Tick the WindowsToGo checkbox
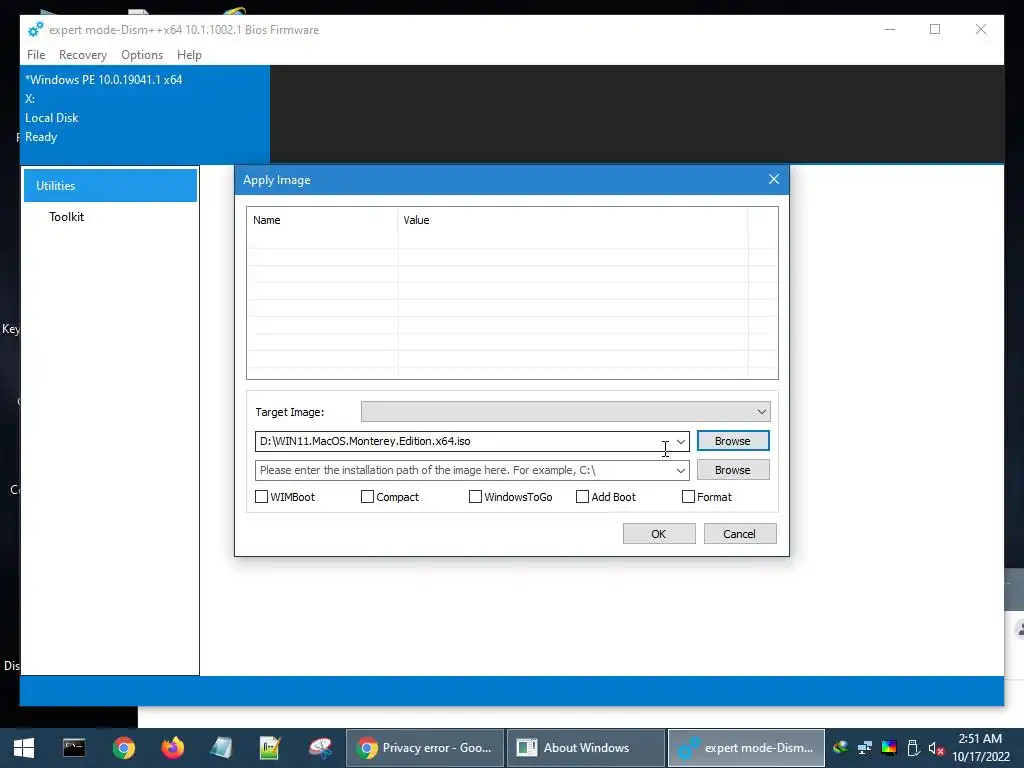Image resolution: width=1024 pixels, height=768 pixels. pos(475,497)
